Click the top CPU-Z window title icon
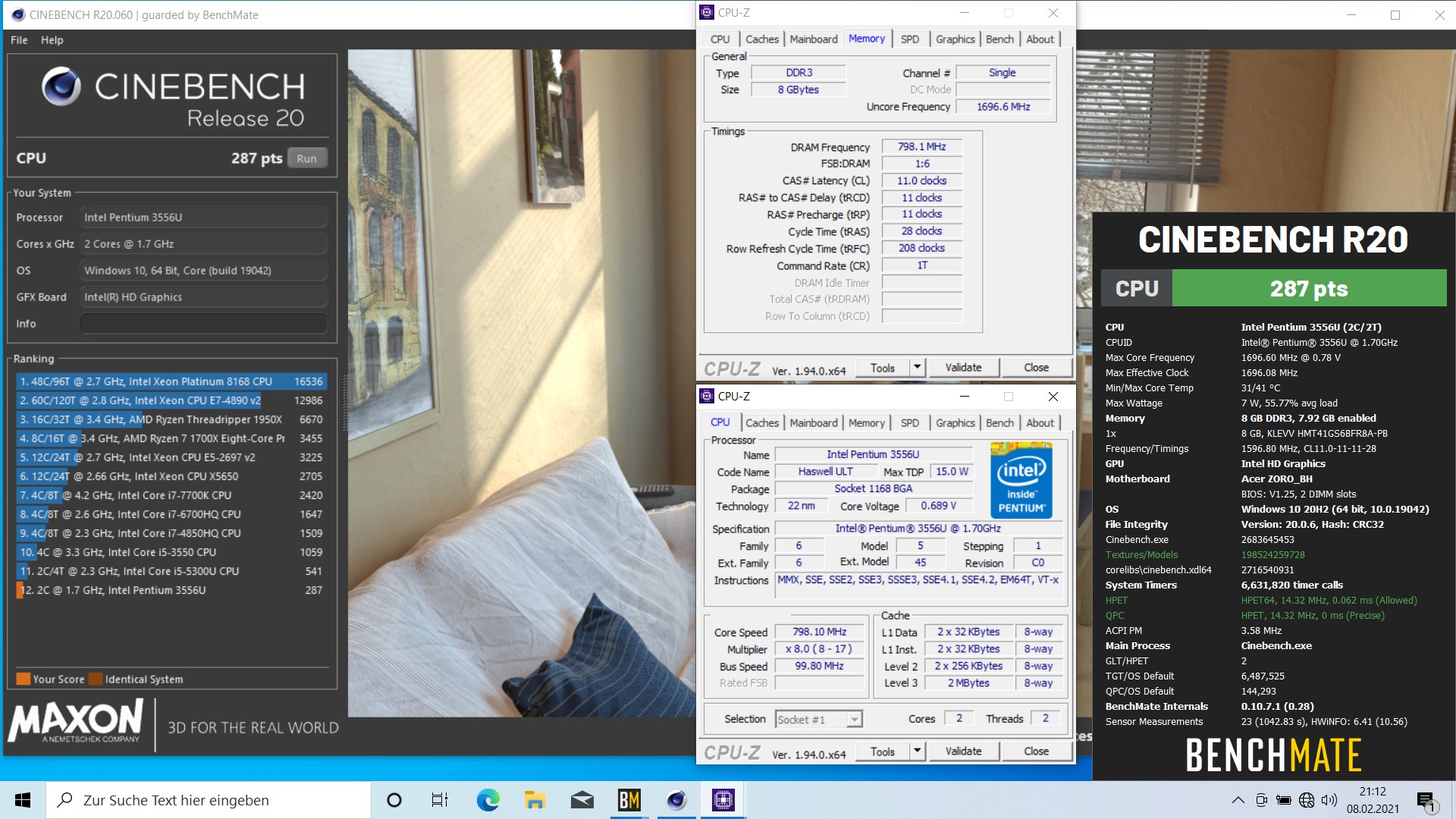This screenshot has width=1456, height=819. [707, 13]
